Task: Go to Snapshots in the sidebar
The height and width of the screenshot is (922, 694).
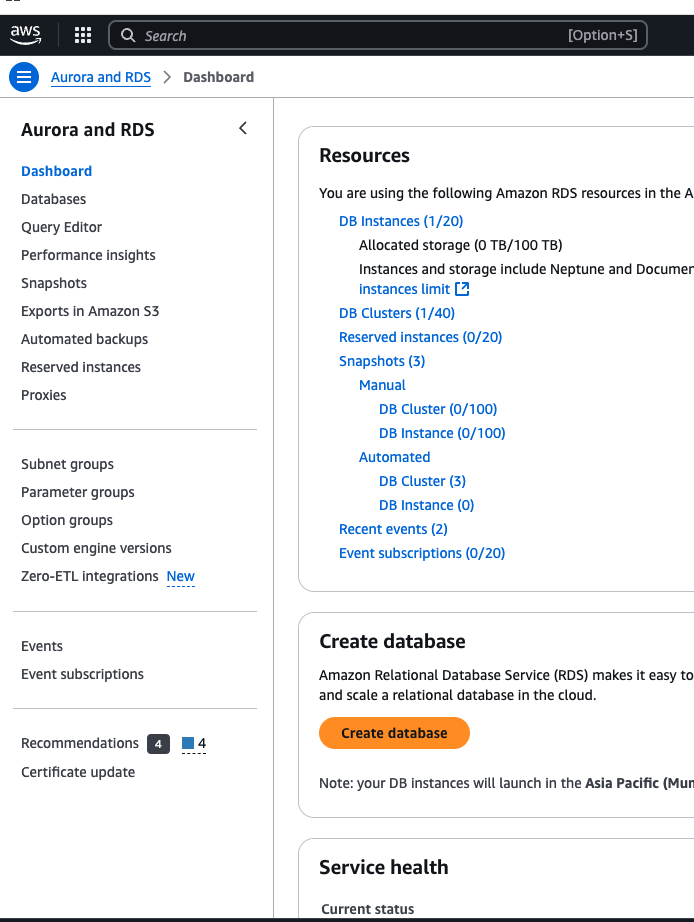Action: 54,283
